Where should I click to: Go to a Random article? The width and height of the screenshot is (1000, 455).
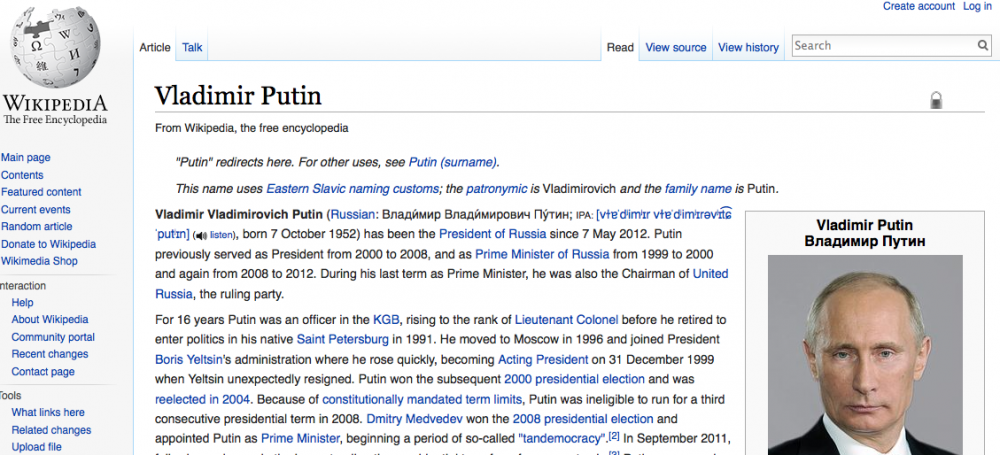coord(36,227)
